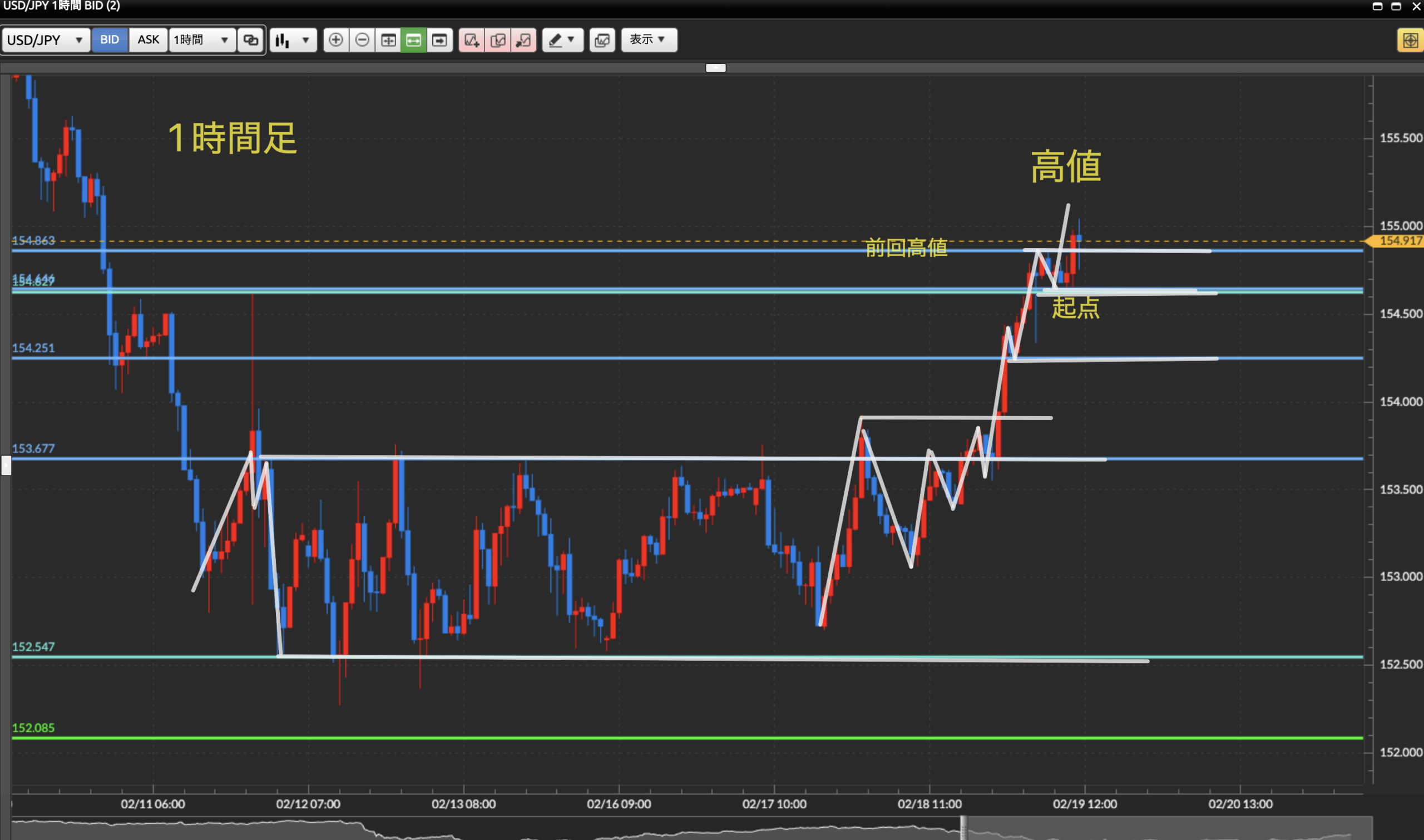Click the pop-out chart arrow icon
The width and height of the screenshot is (1424, 840).
[523, 40]
